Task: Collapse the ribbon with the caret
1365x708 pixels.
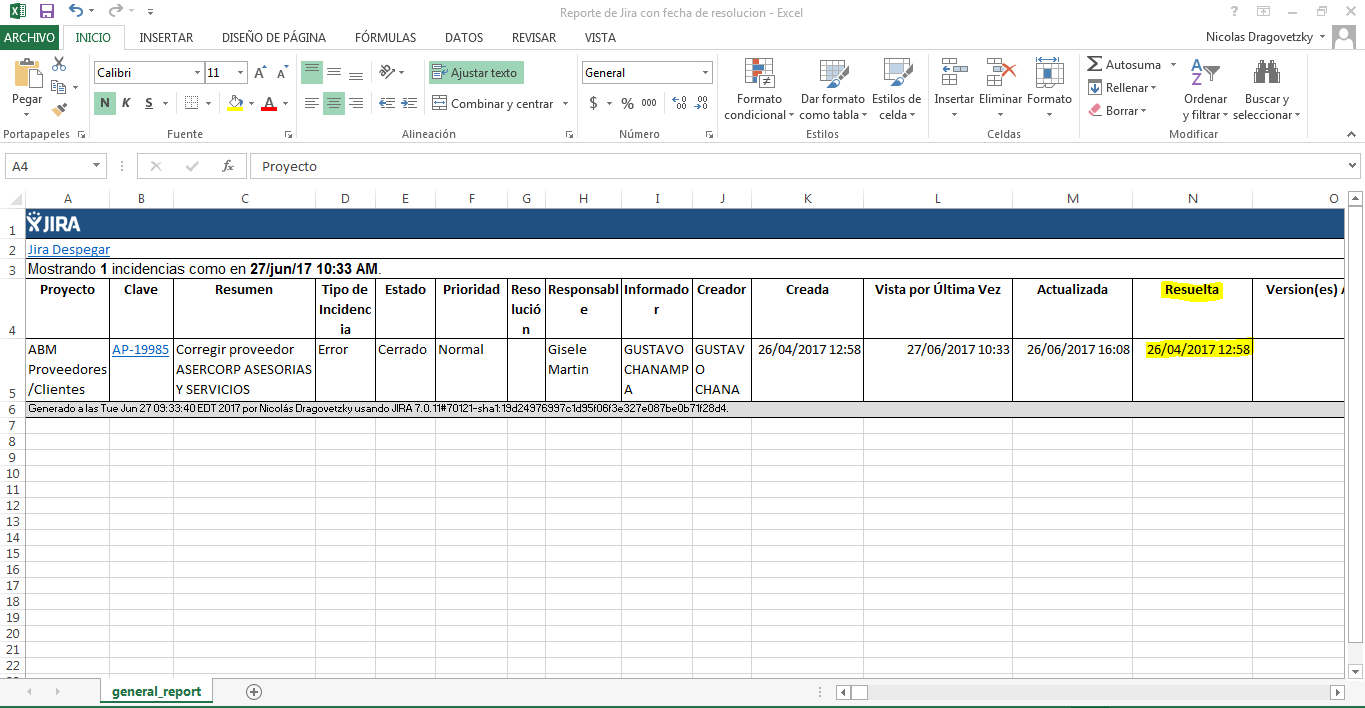Action: pos(1353,134)
